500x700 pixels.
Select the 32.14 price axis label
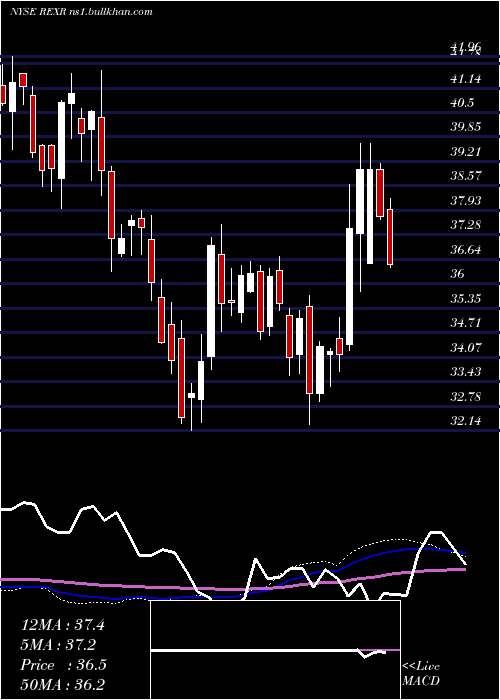click(466, 421)
